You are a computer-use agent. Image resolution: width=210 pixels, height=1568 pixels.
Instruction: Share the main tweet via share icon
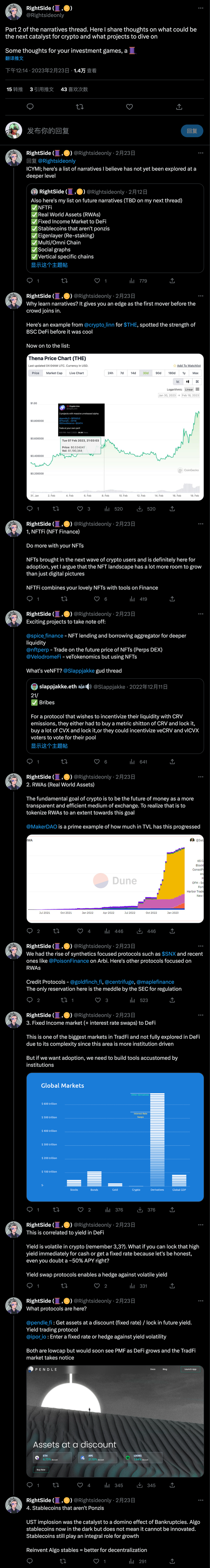click(x=179, y=107)
